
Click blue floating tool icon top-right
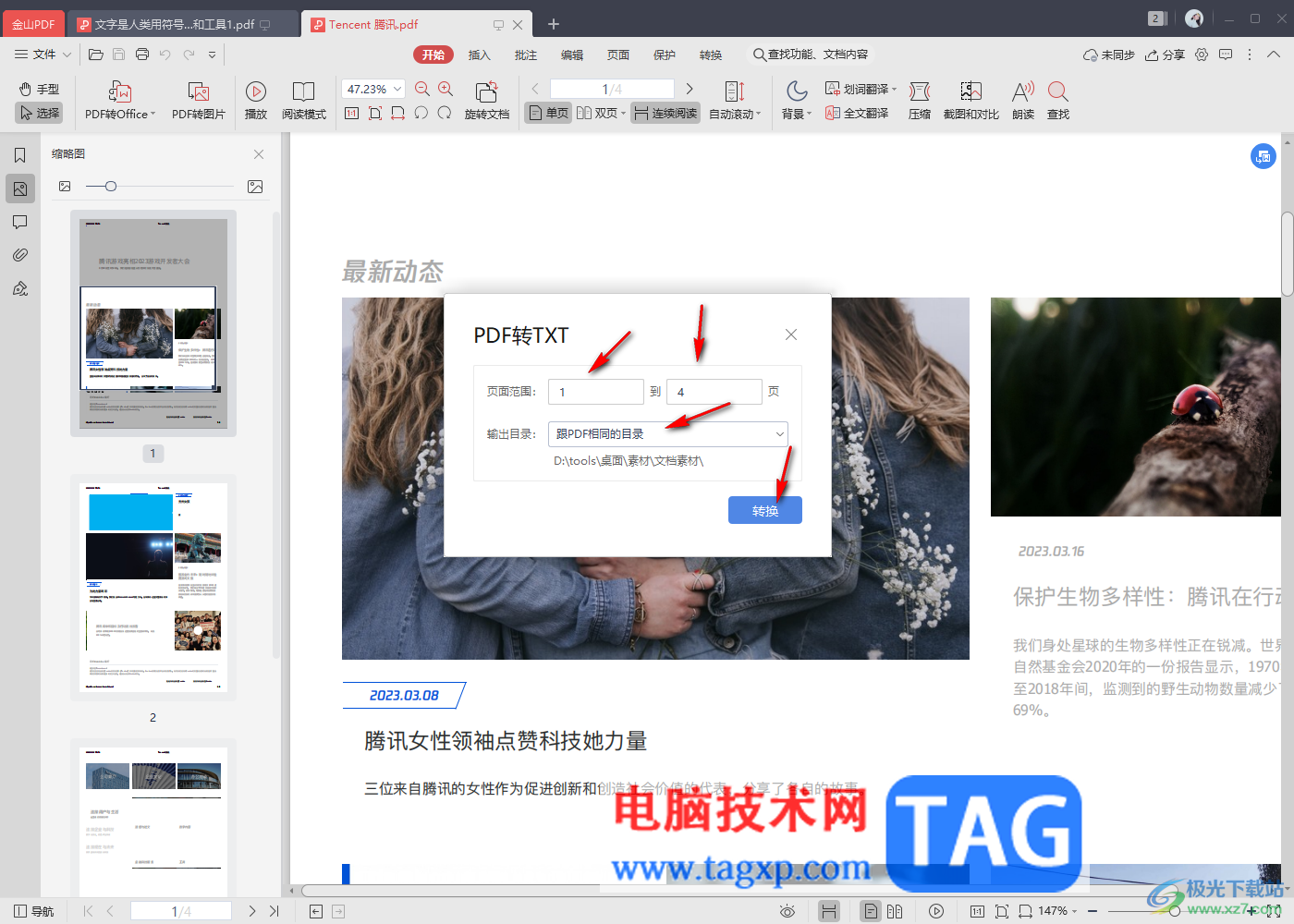[x=1263, y=156]
